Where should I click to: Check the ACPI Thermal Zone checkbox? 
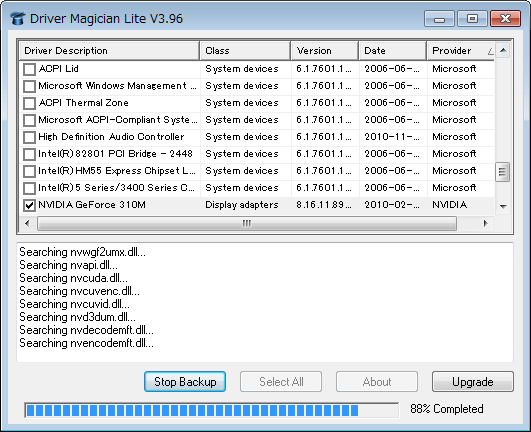(29, 103)
